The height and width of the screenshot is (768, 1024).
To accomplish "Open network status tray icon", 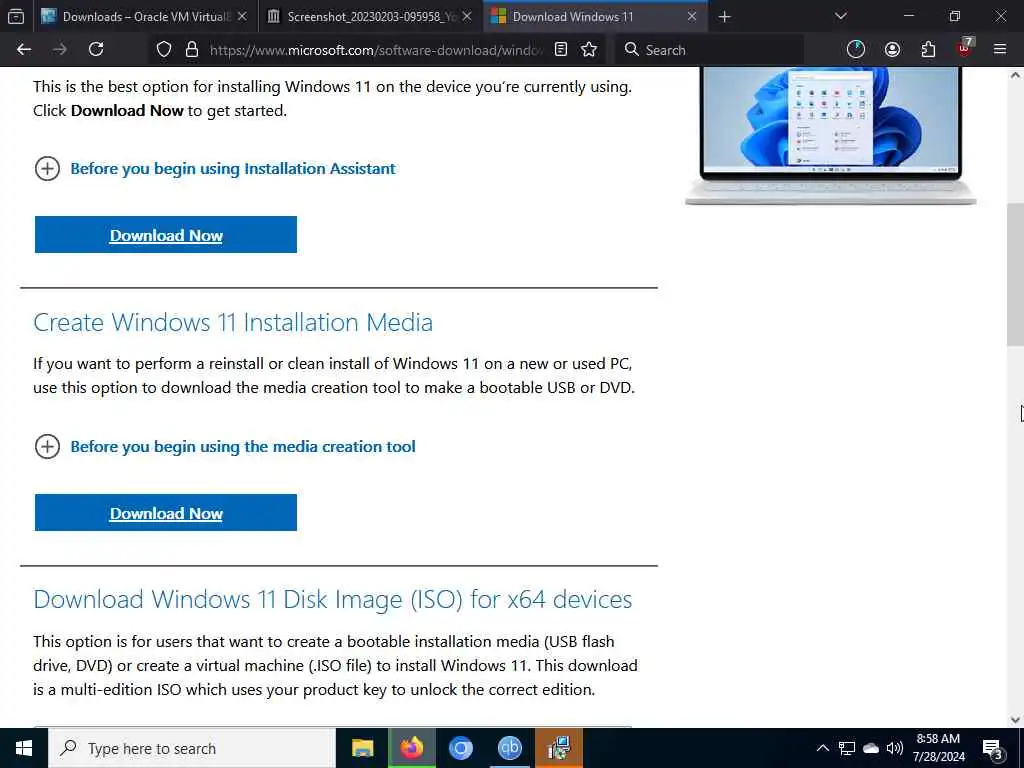I will [847, 748].
